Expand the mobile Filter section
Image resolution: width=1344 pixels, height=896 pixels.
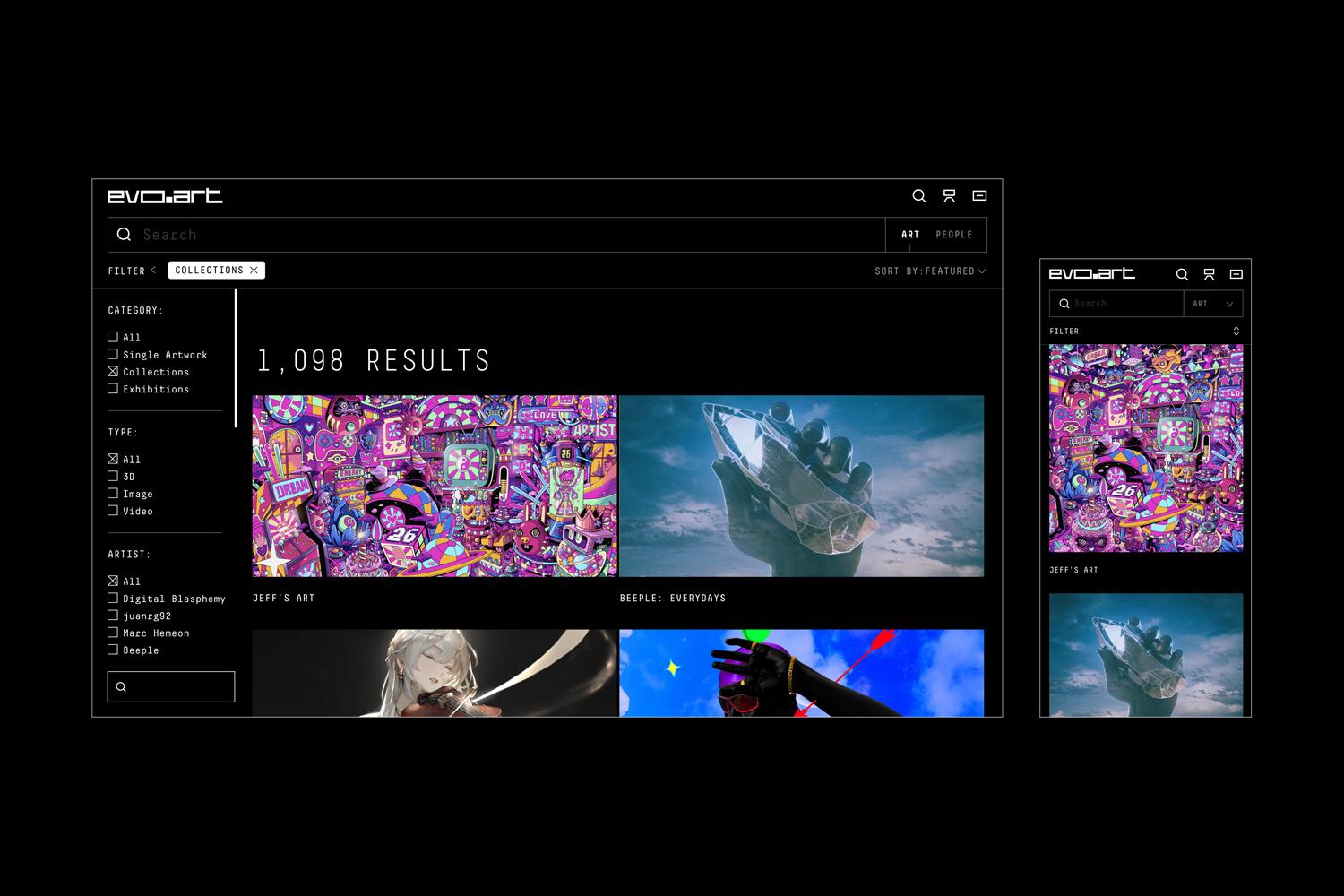pyautogui.click(x=1146, y=332)
